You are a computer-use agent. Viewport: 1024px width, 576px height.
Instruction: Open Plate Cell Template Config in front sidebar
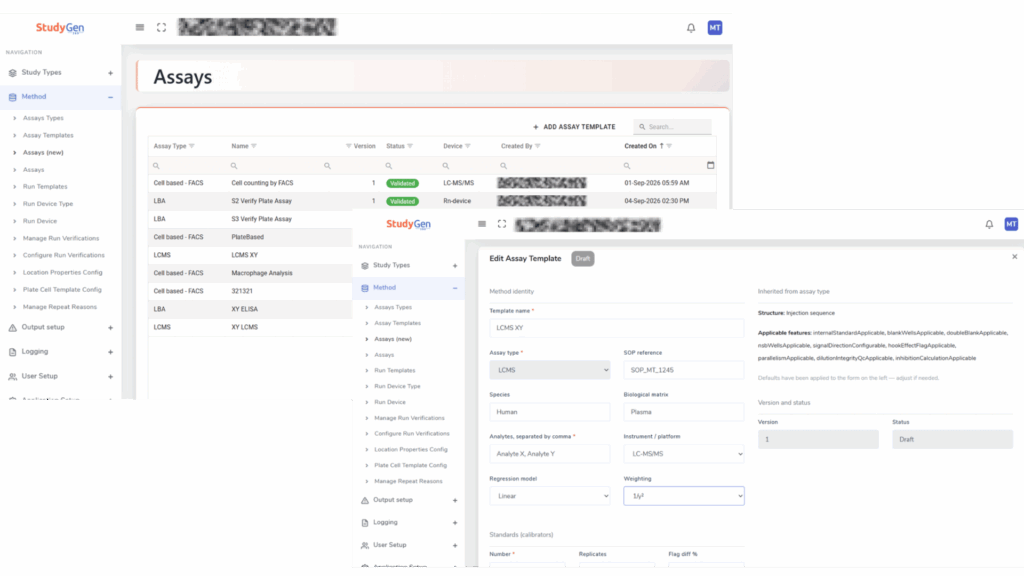click(x=410, y=466)
